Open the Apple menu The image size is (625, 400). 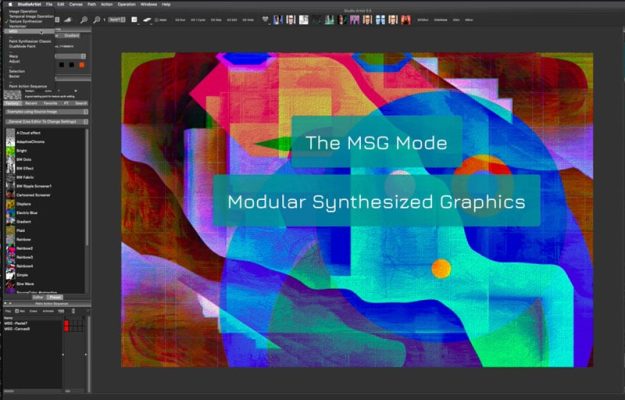10,4
